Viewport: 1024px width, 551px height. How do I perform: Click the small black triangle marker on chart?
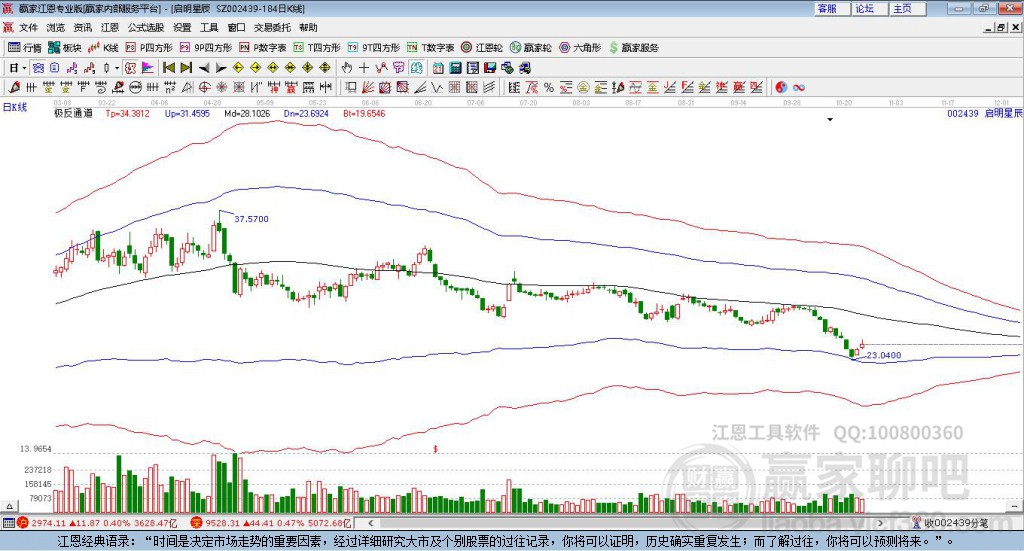(830, 119)
